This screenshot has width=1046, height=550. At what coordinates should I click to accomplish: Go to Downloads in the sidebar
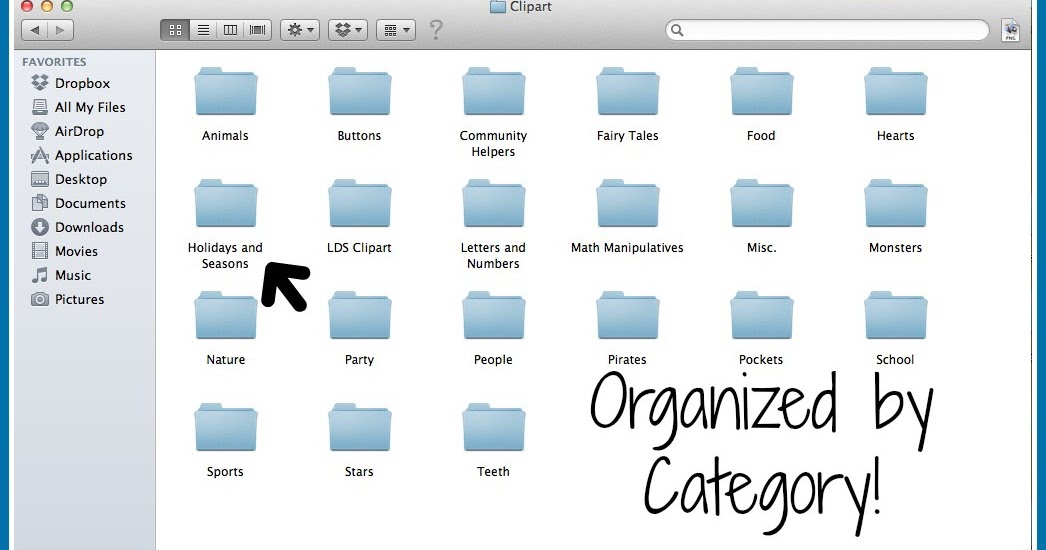[77, 227]
